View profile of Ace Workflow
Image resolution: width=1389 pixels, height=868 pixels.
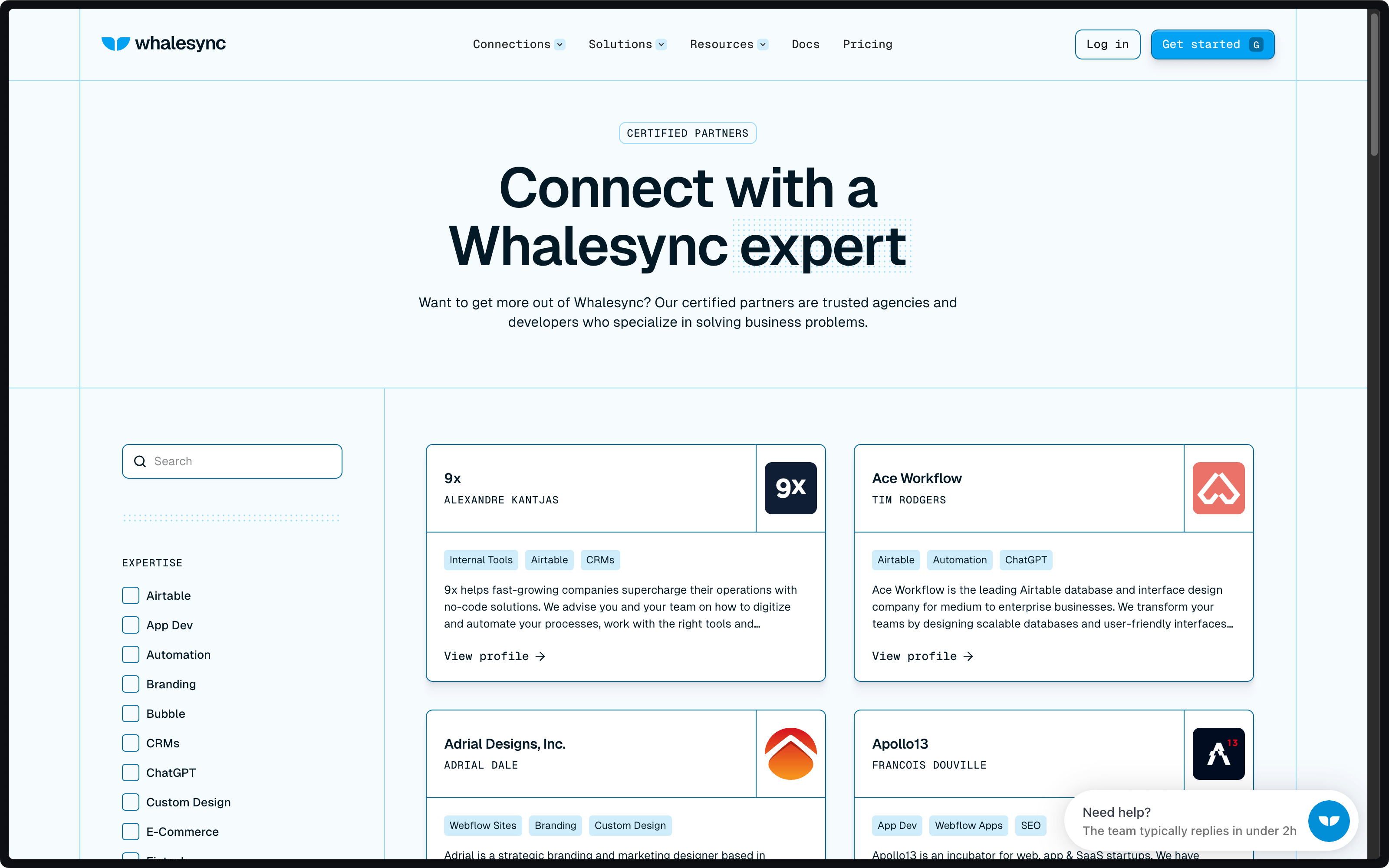[922, 656]
